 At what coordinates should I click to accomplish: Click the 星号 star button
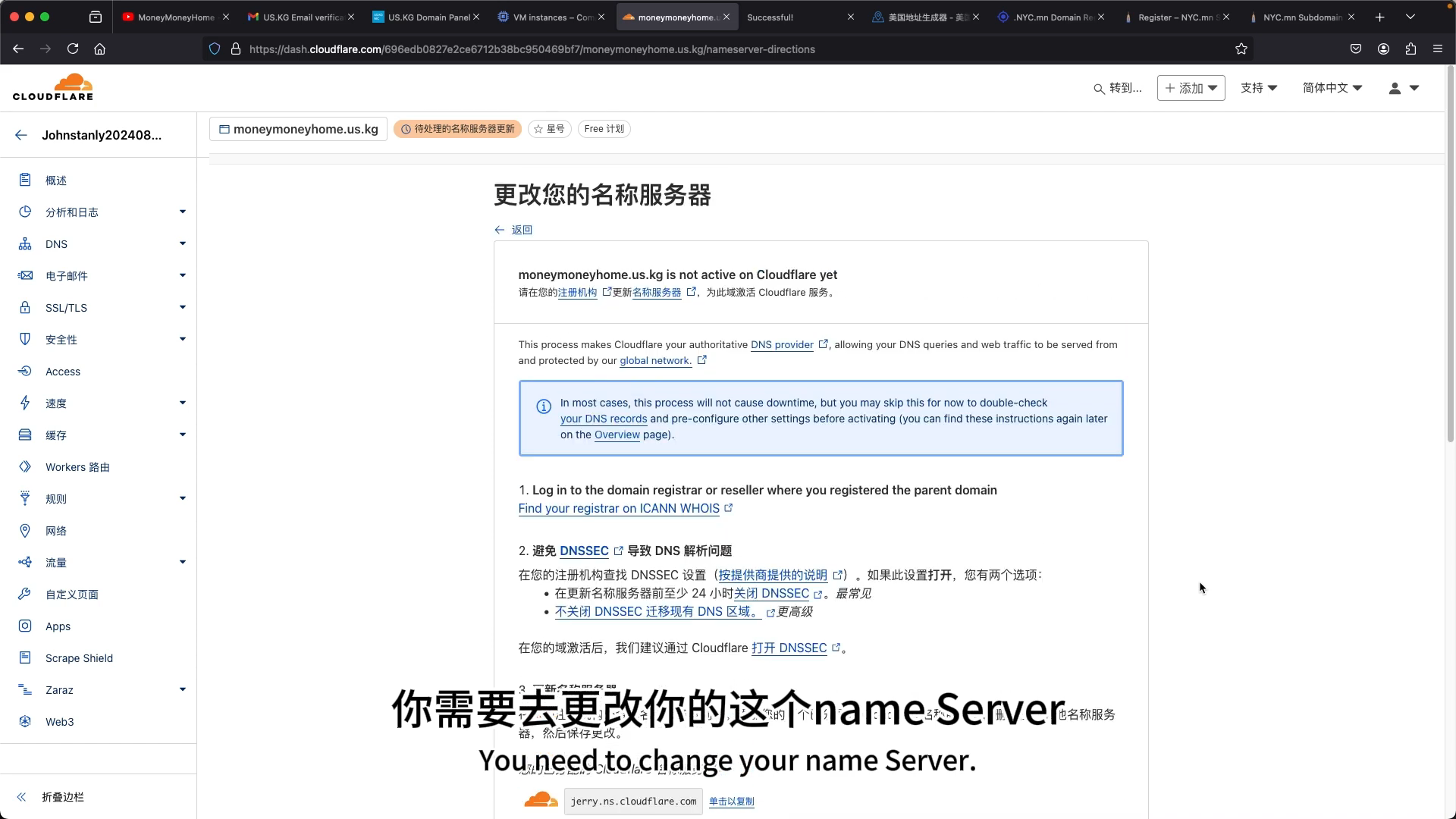pyautogui.click(x=550, y=129)
